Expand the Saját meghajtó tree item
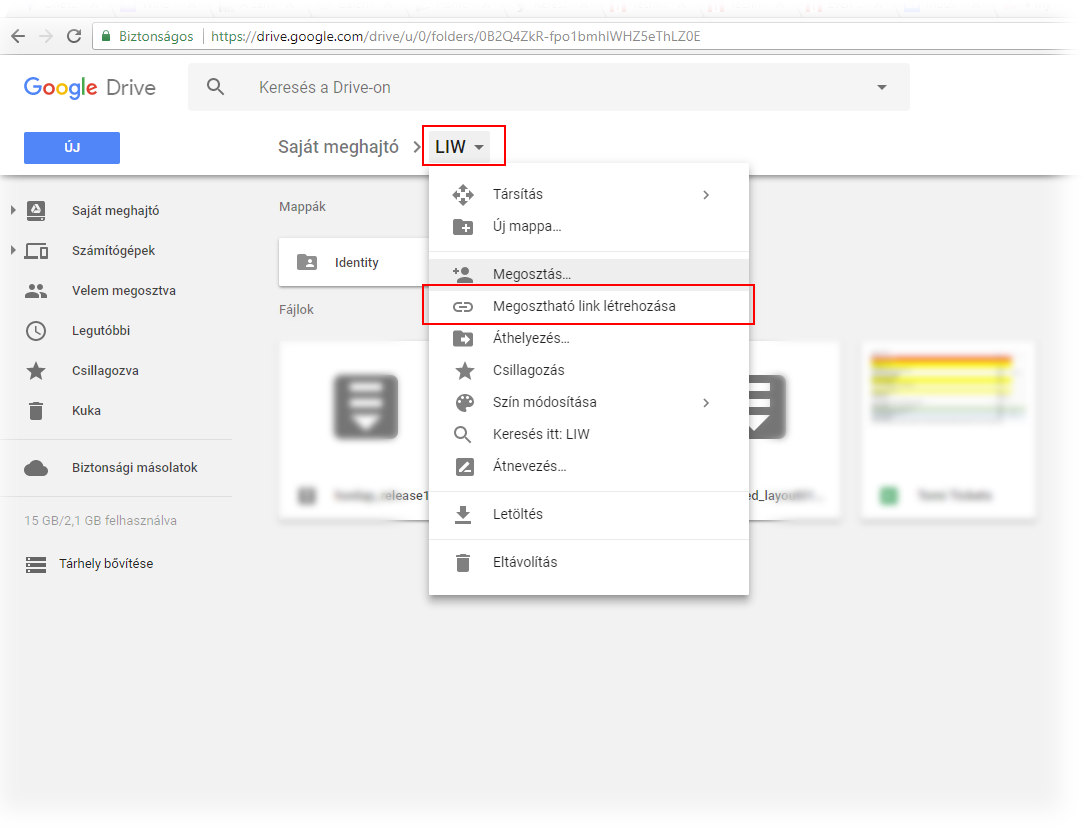The width and height of the screenshot is (1086, 836). 13,210
